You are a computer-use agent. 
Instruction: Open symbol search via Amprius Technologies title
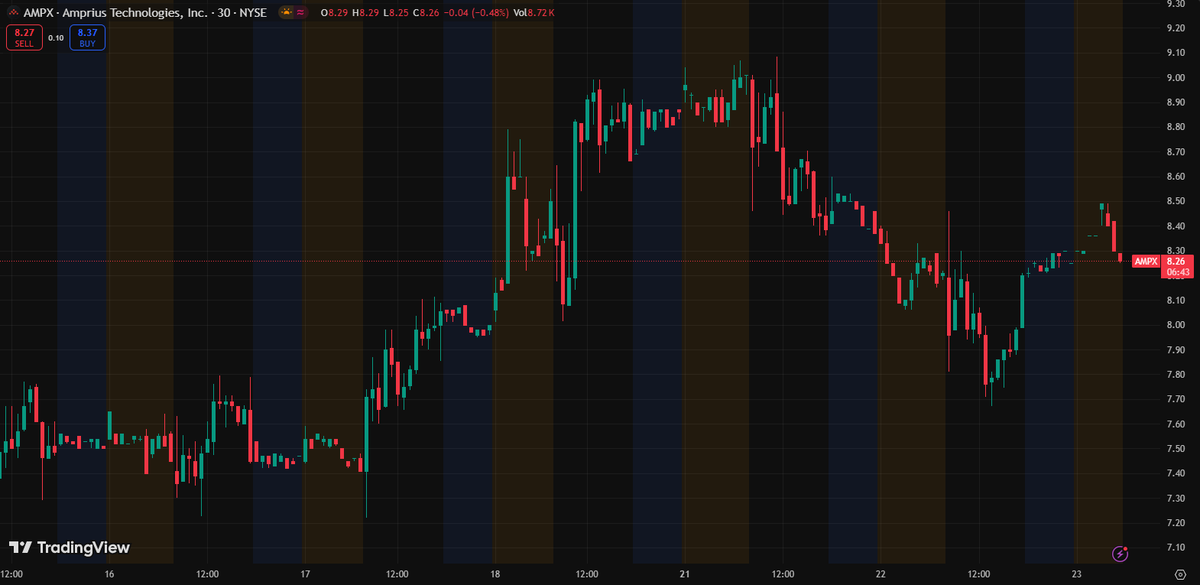click(136, 12)
